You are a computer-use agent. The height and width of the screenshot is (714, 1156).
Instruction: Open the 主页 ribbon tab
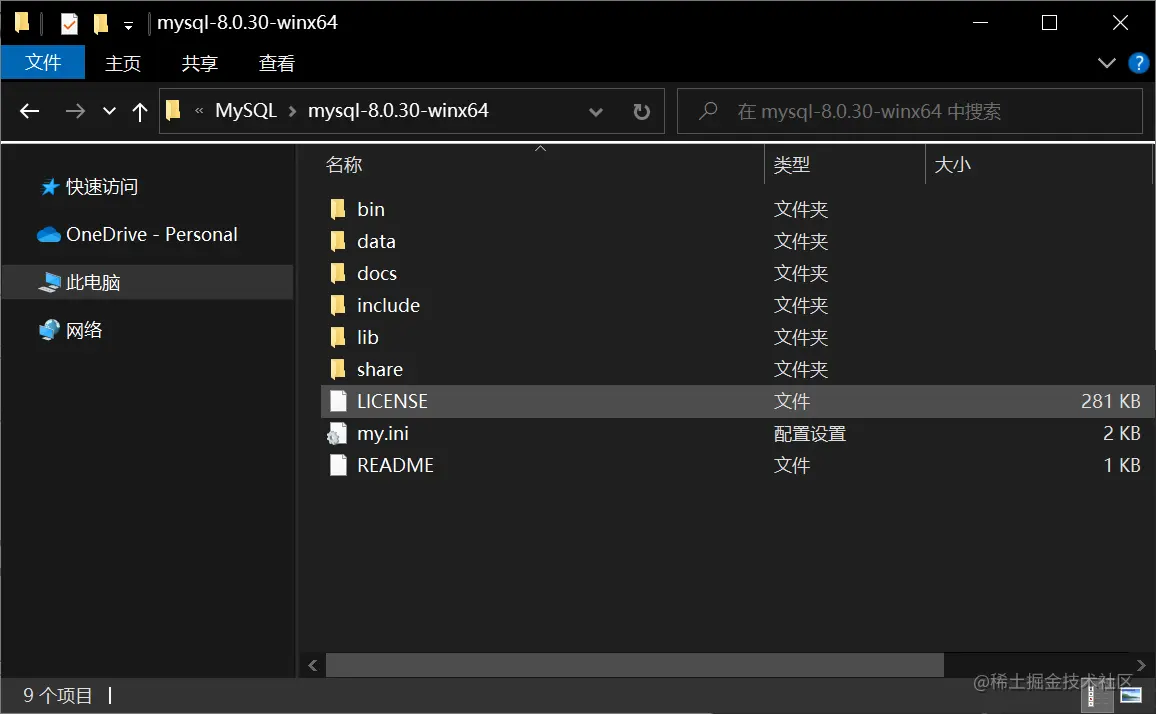(x=122, y=63)
